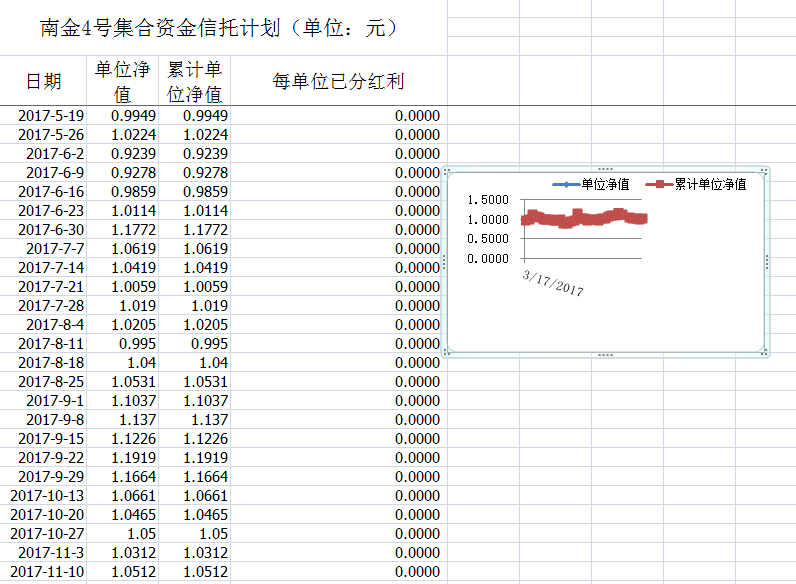Click the chart's right-middle resize handle
This screenshot has height=584, width=796.
[x=766, y=261]
